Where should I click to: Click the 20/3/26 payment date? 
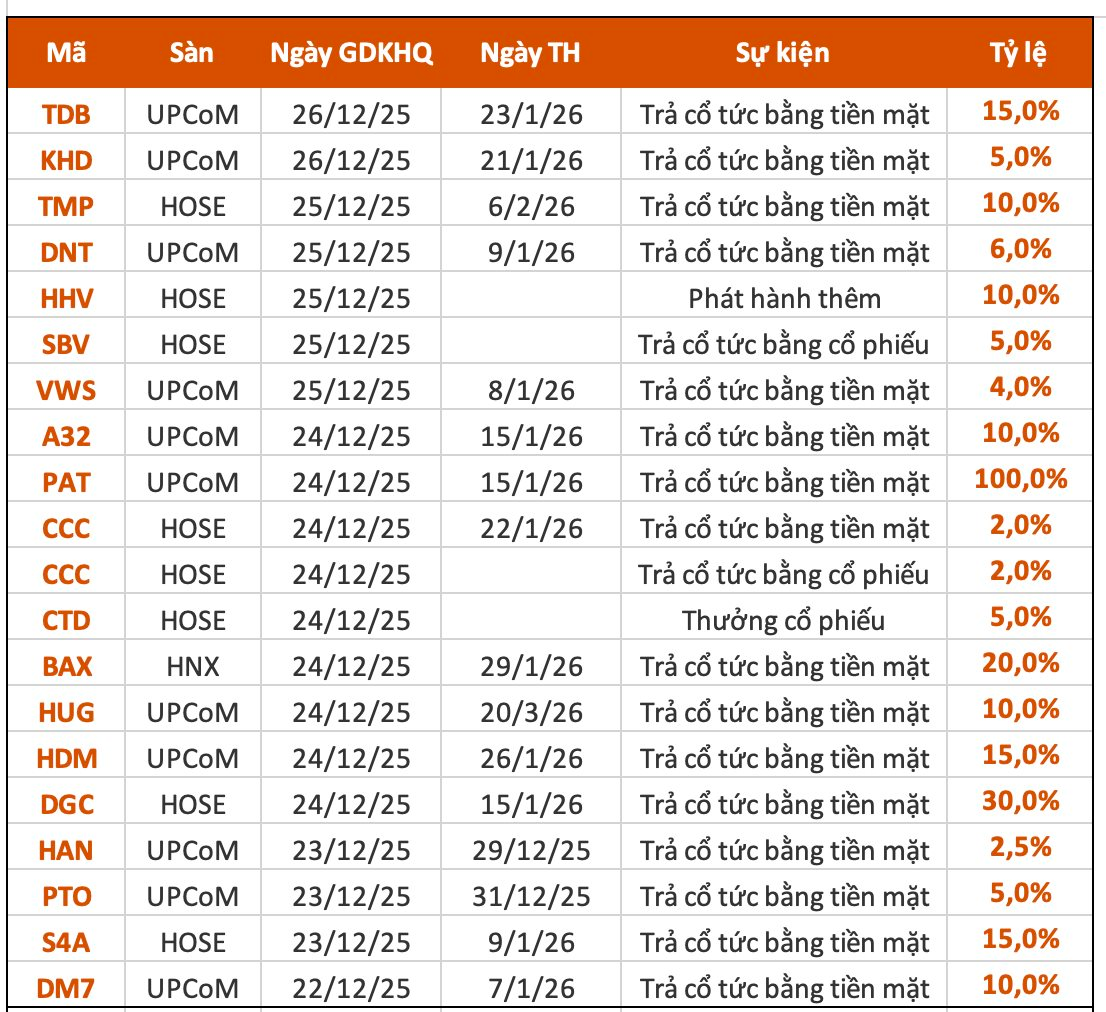(x=529, y=713)
